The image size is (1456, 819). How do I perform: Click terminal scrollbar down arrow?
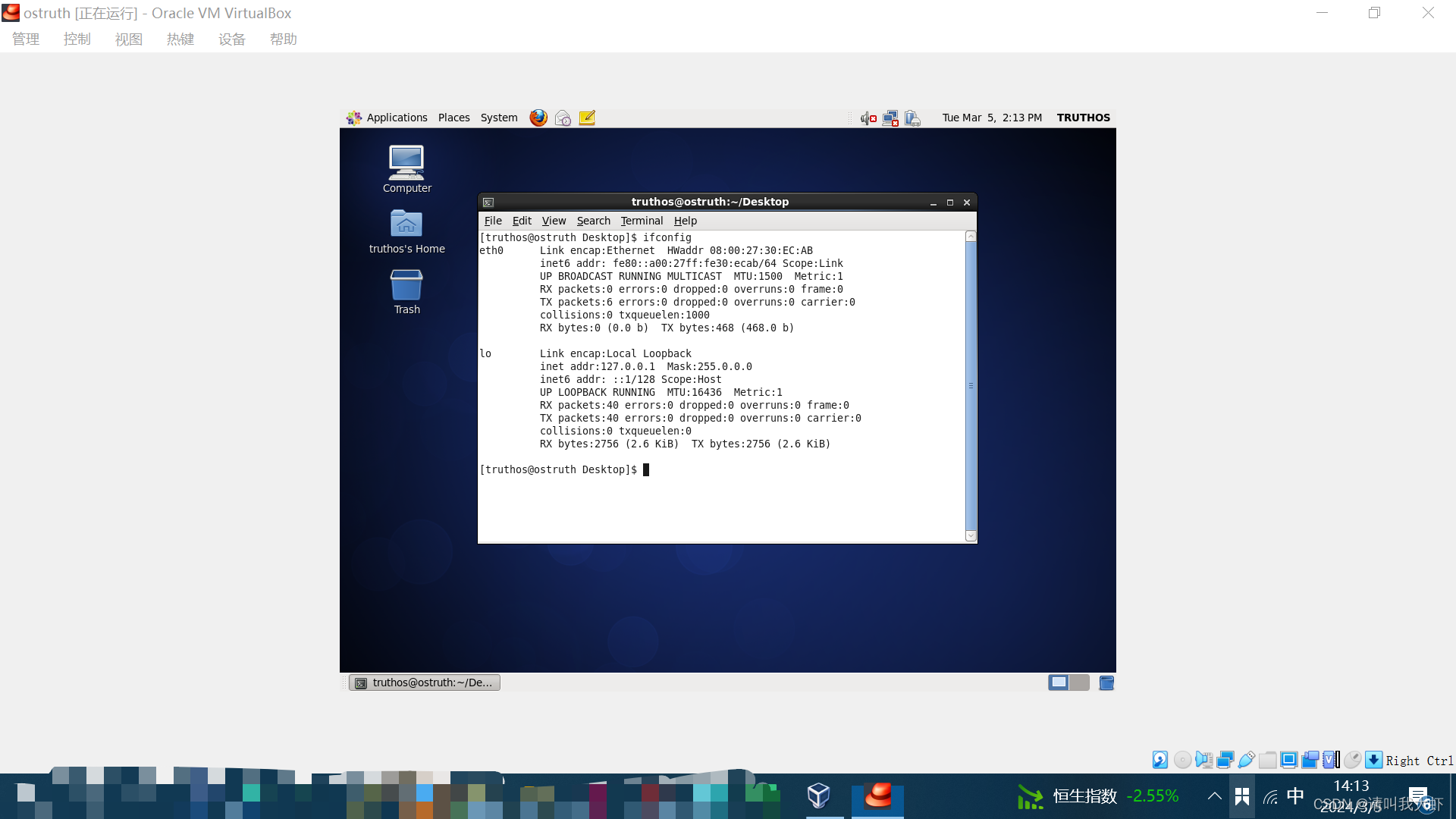point(971,536)
